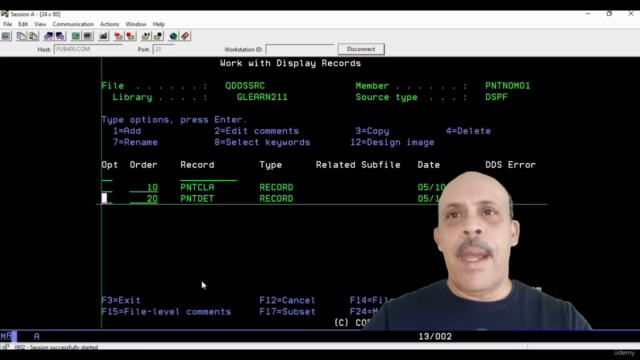
Task: Click the 12=Design image option text
Action: (x=392, y=142)
